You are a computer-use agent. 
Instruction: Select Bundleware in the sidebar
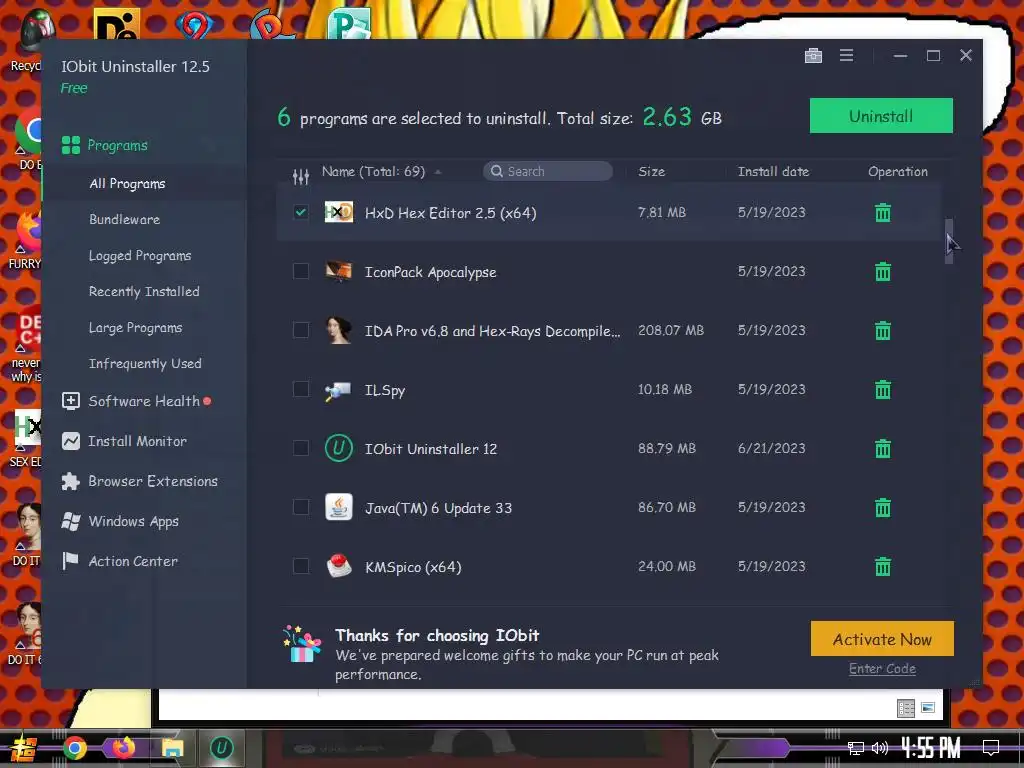tap(125, 219)
